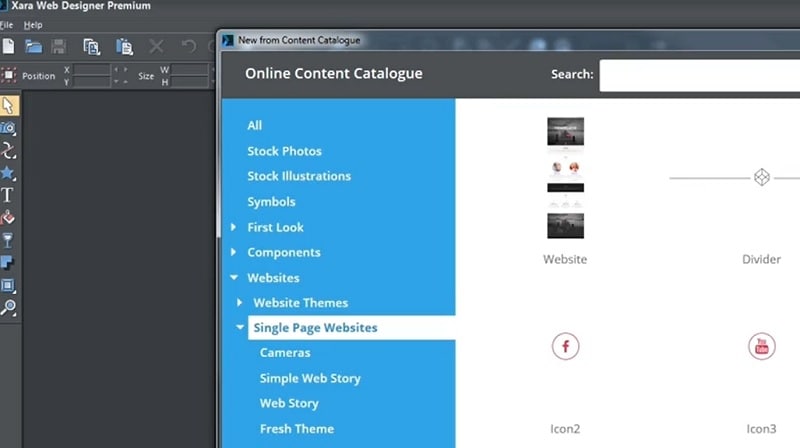The height and width of the screenshot is (448, 800).
Task: Select the Text tool
Action: click(8, 195)
